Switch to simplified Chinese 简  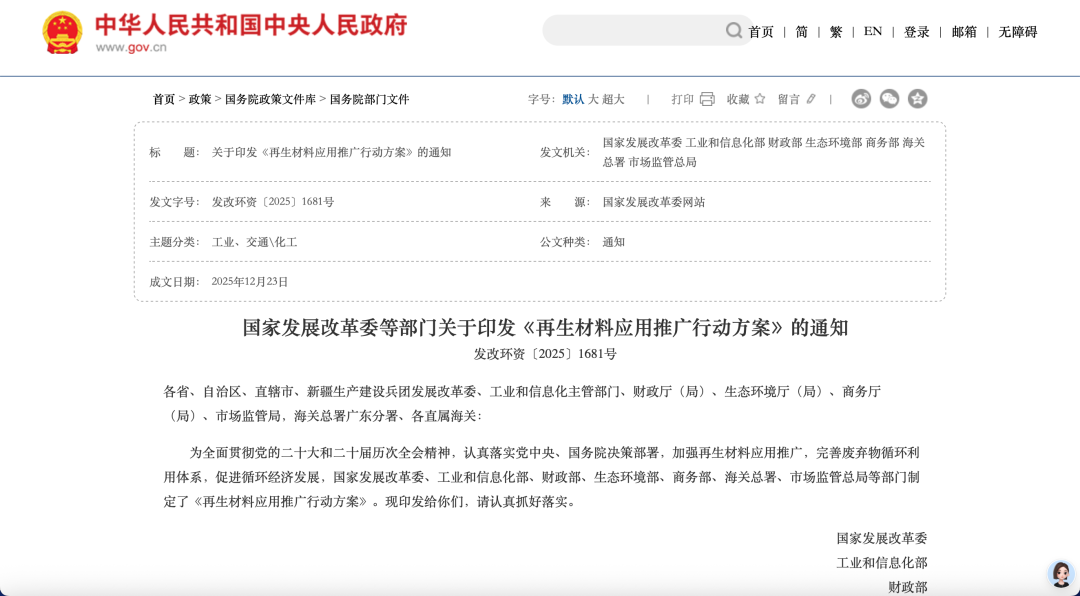pyautogui.click(x=802, y=32)
